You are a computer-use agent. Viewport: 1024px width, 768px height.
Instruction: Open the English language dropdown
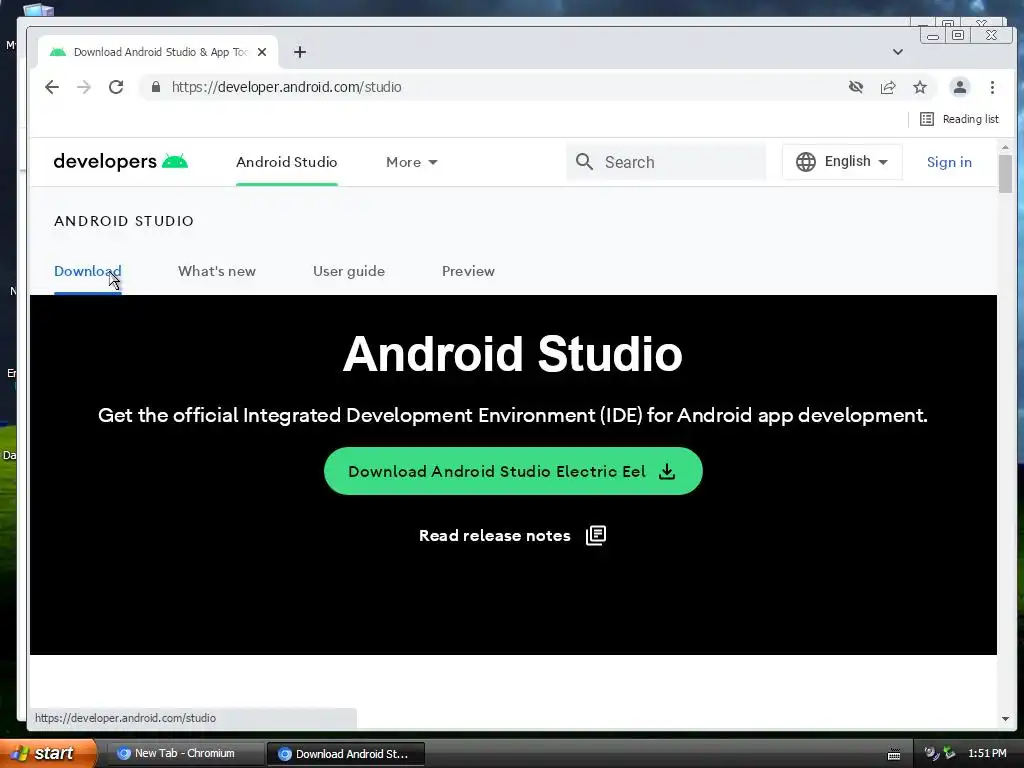842,161
